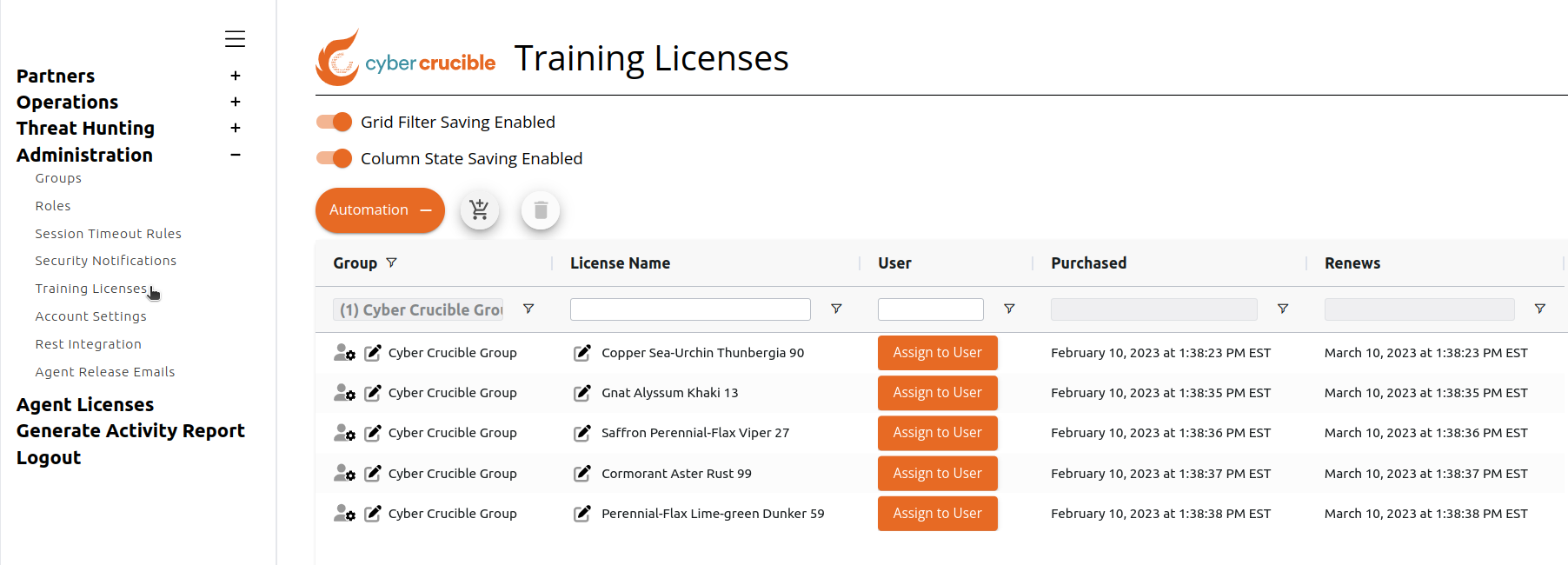The width and height of the screenshot is (1568, 565).
Task: Open Roles under Administration
Action: click(53, 206)
